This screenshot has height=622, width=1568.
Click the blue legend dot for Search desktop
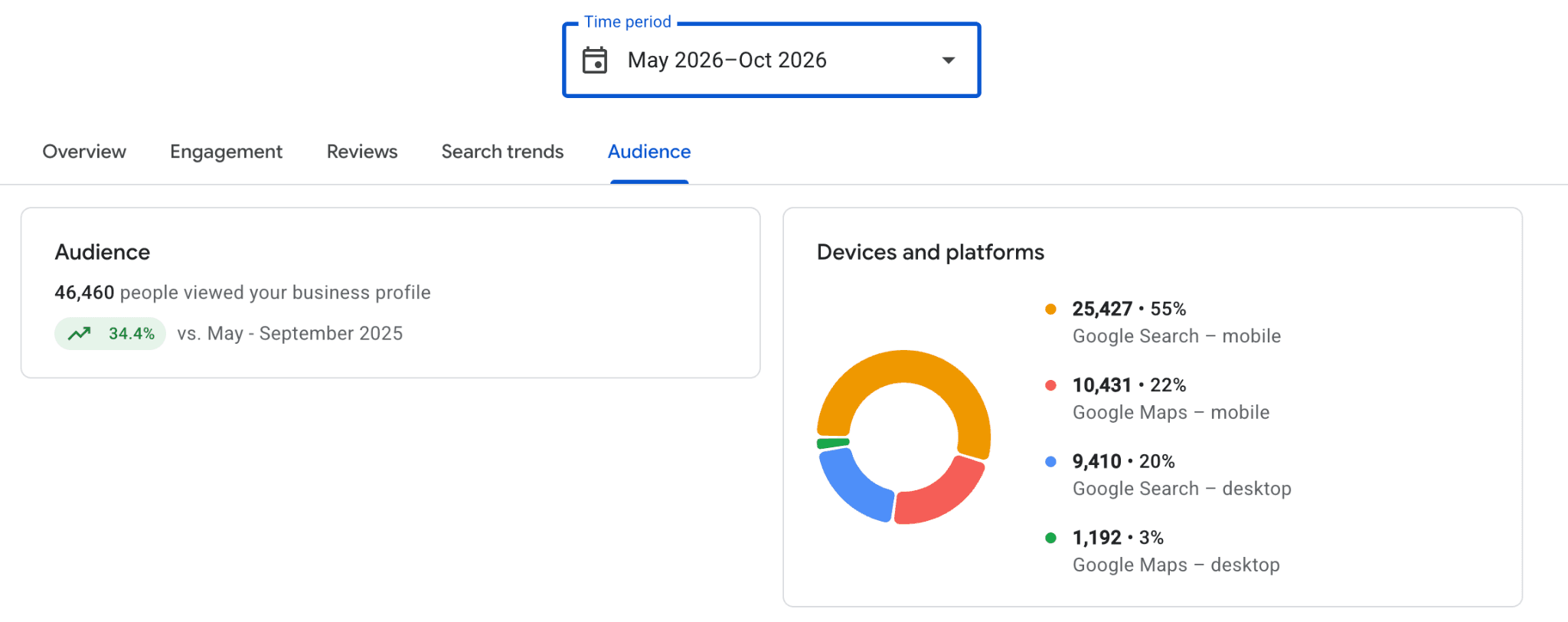pos(1051,461)
